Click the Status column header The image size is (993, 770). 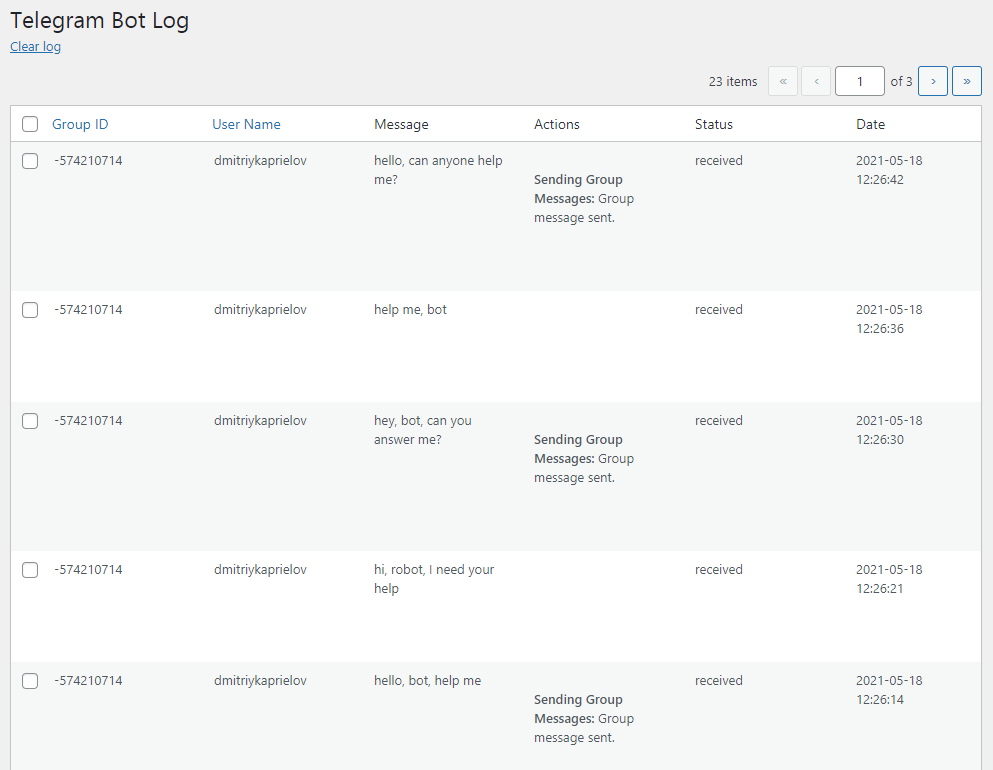(714, 124)
